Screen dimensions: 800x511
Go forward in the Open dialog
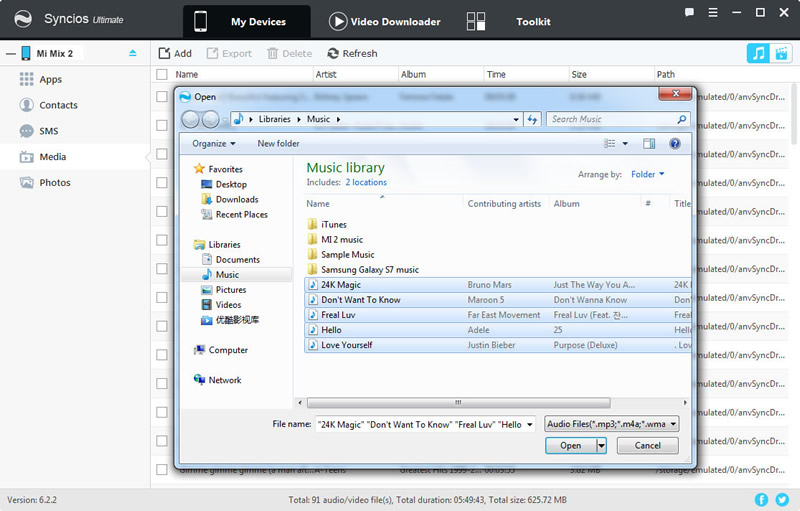click(210, 119)
